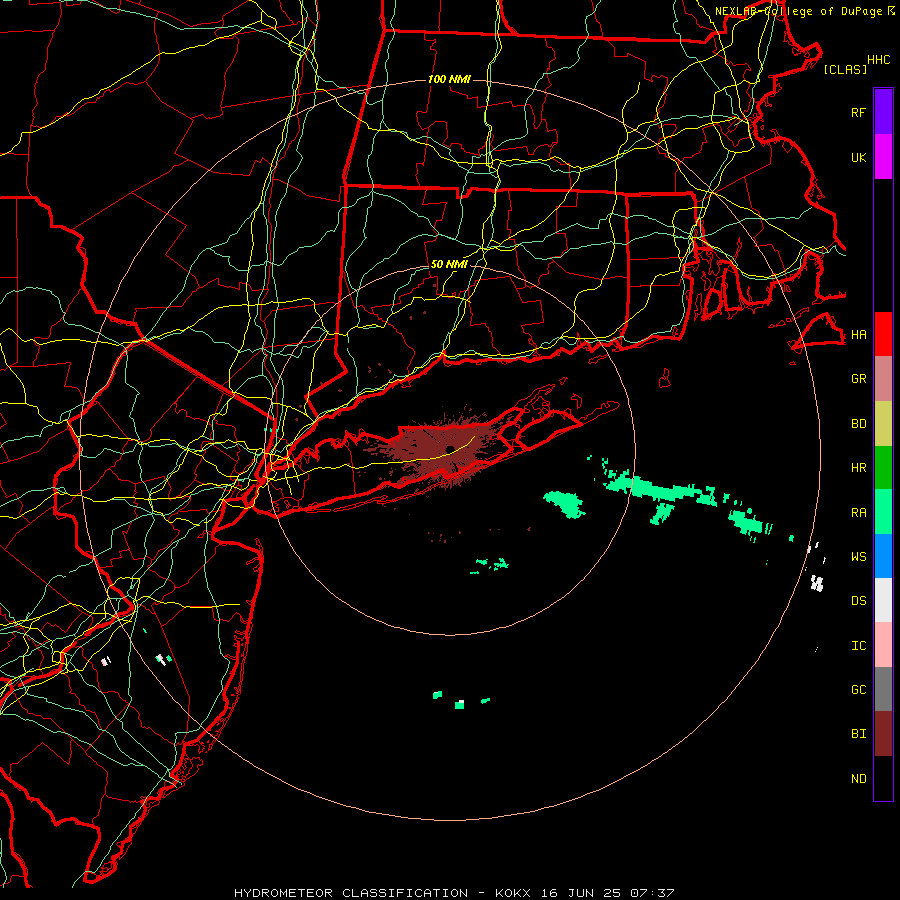
Task: Click the 50 NMI range ring label
Action: click(x=449, y=264)
